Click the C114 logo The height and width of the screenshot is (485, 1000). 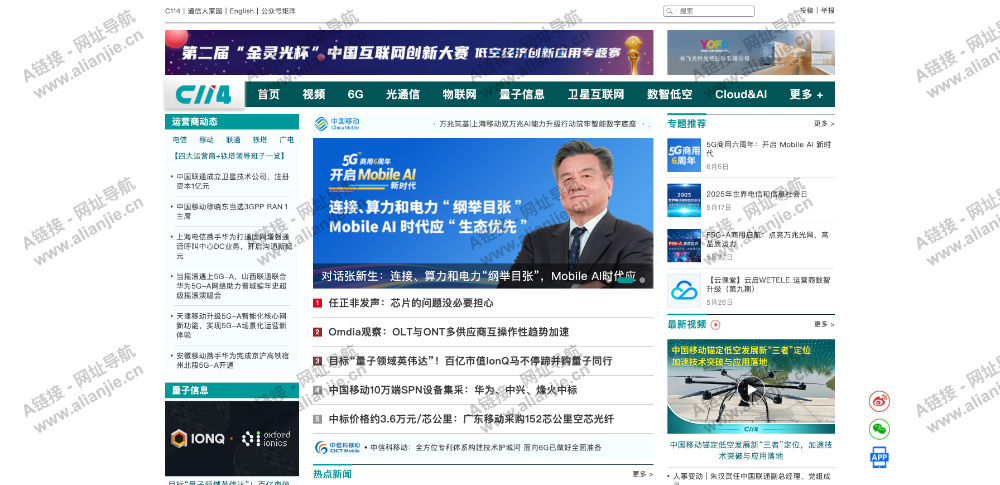click(x=204, y=95)
